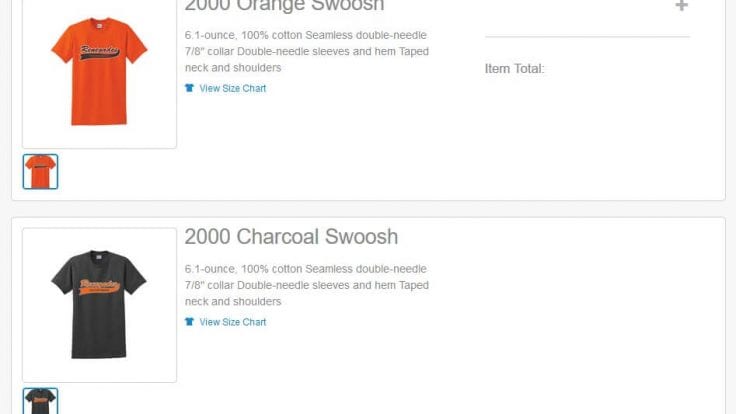Select the large charcoal t-shirt product image
The image size is (736, 414).
coord(99,305)
